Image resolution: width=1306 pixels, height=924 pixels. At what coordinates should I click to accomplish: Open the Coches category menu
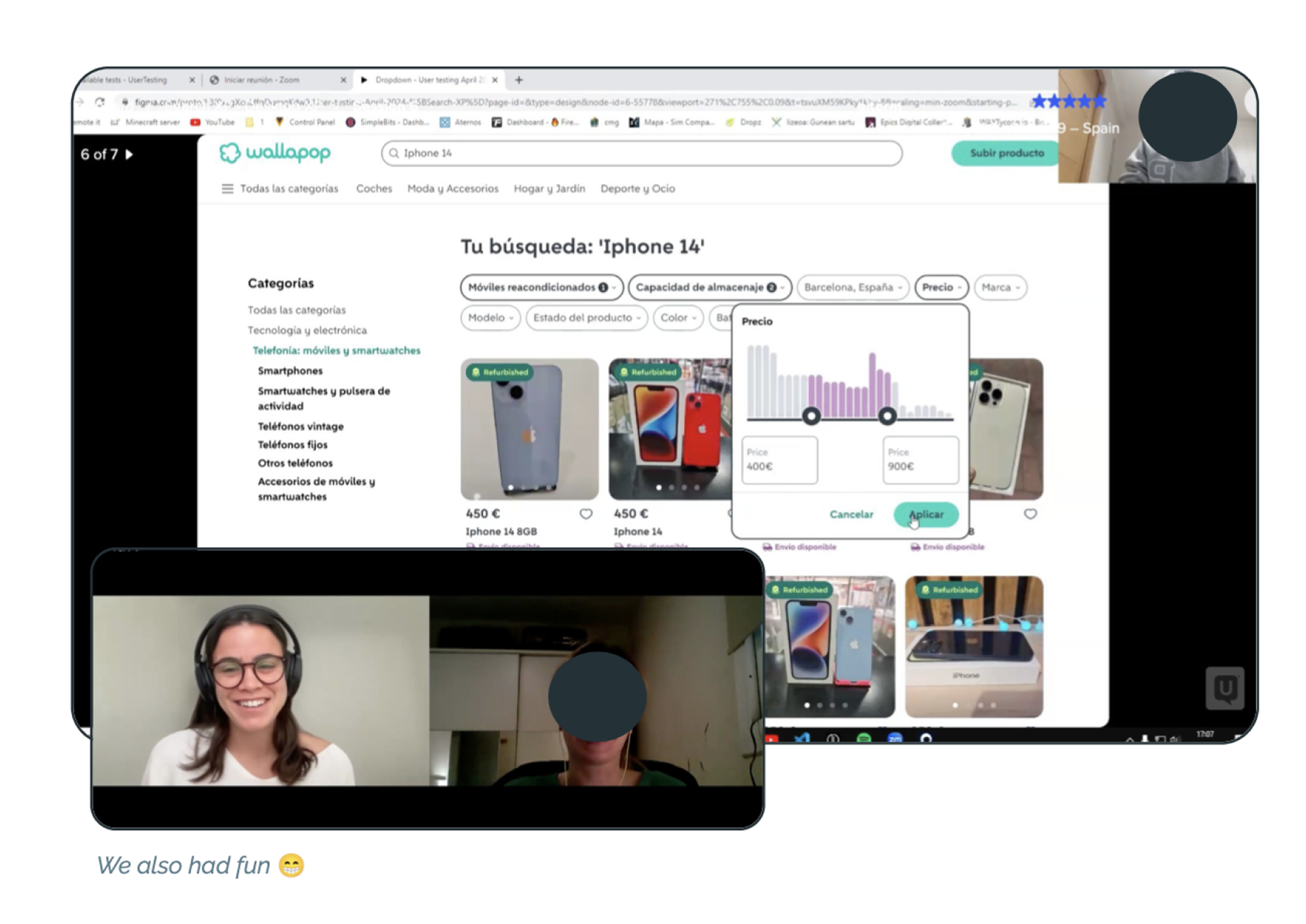coord(374,189)
